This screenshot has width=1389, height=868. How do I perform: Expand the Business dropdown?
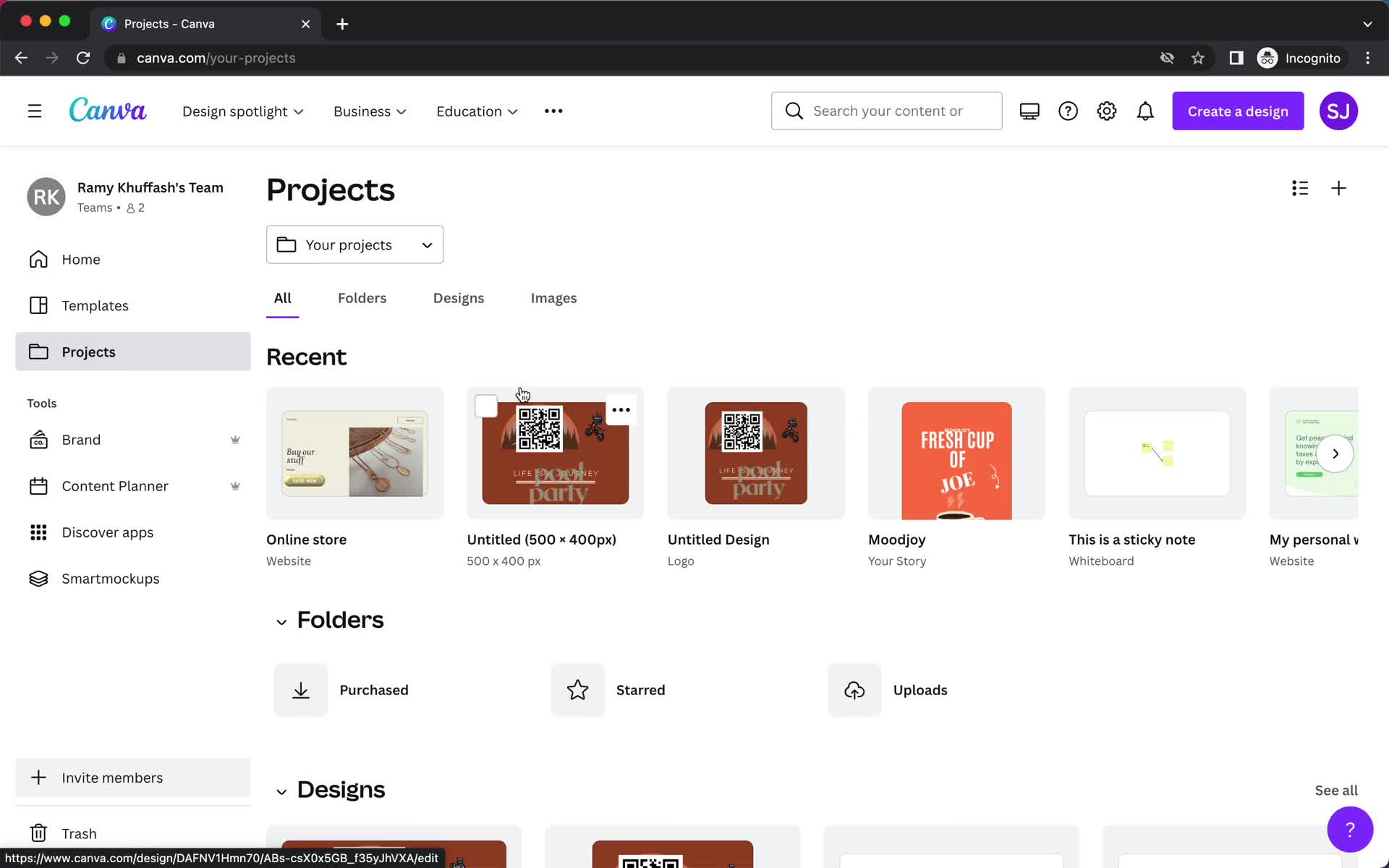click(370, 111)
